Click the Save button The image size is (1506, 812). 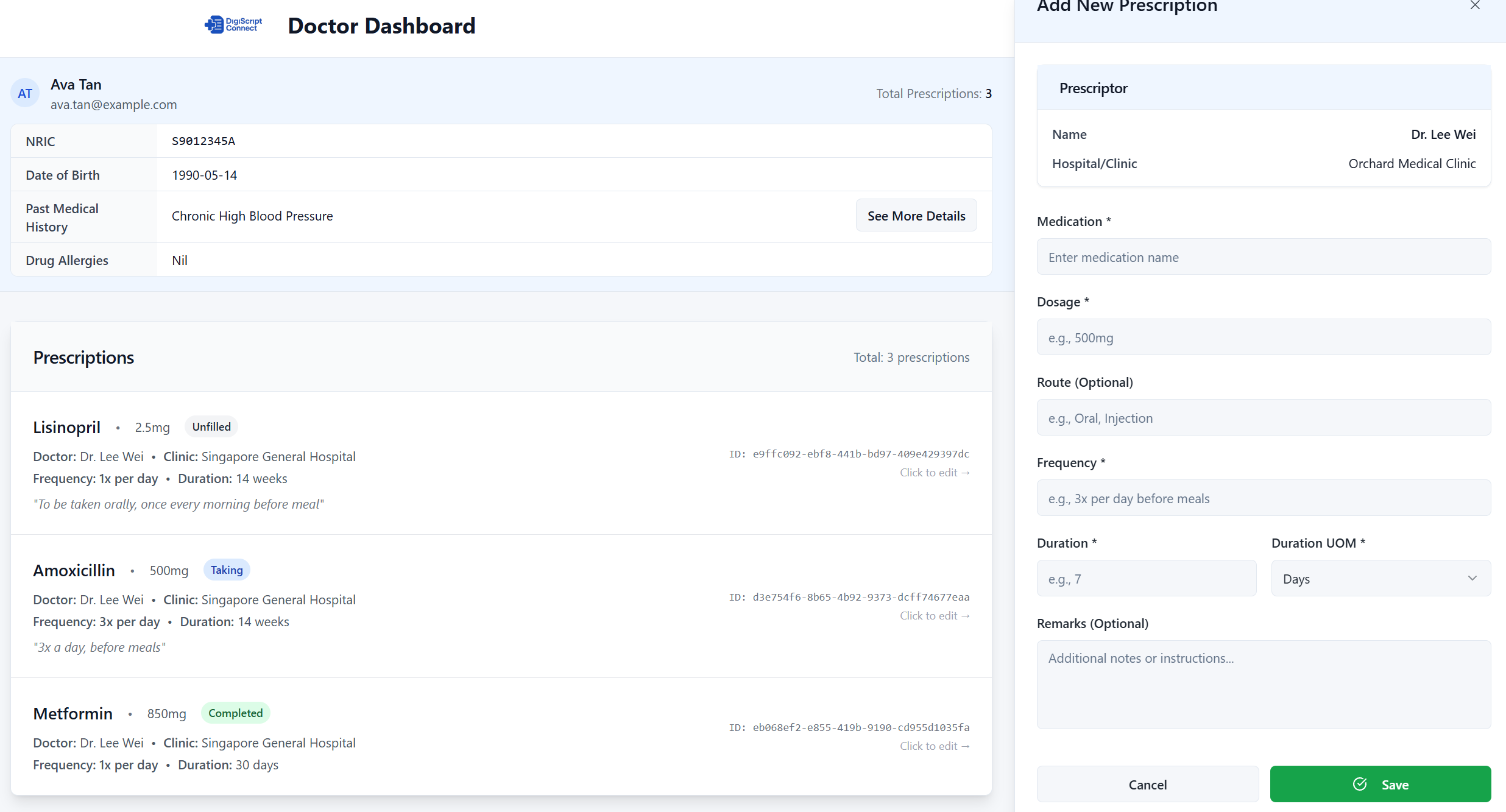pos(1380,784)
